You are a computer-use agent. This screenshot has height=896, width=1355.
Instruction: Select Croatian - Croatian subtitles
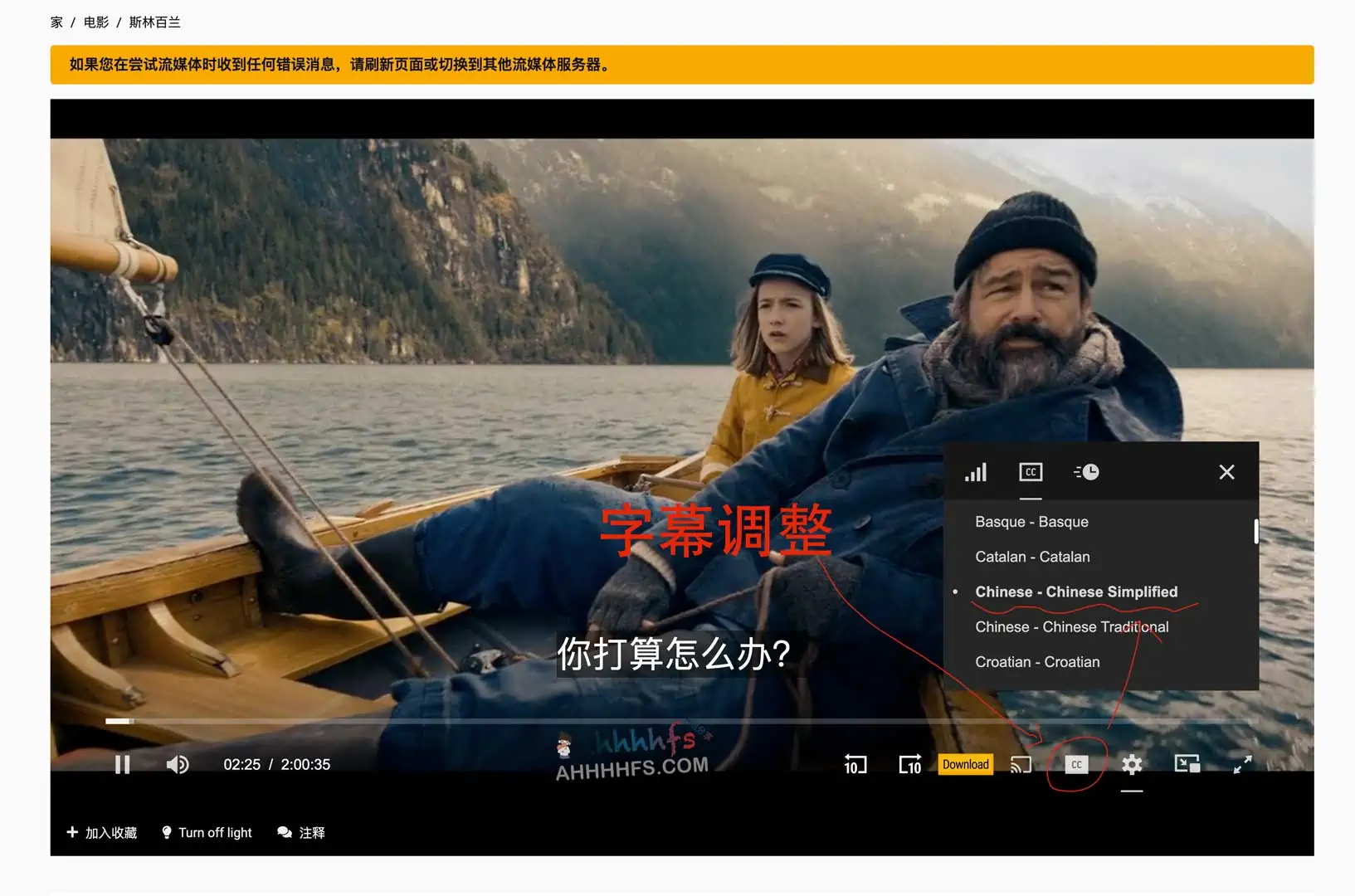[x=1038, y=661]
